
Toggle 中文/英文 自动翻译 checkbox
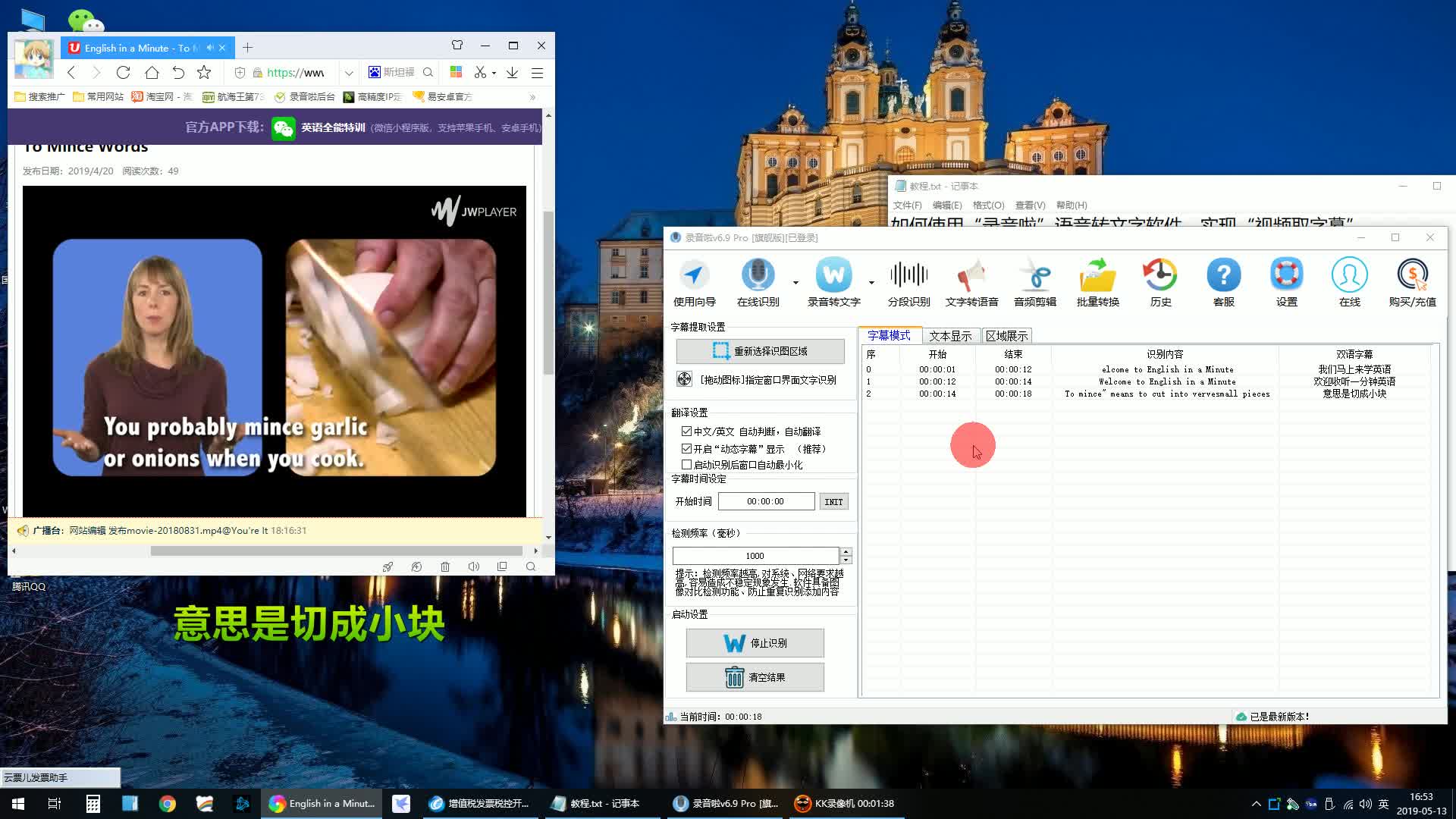pos(686,431)
